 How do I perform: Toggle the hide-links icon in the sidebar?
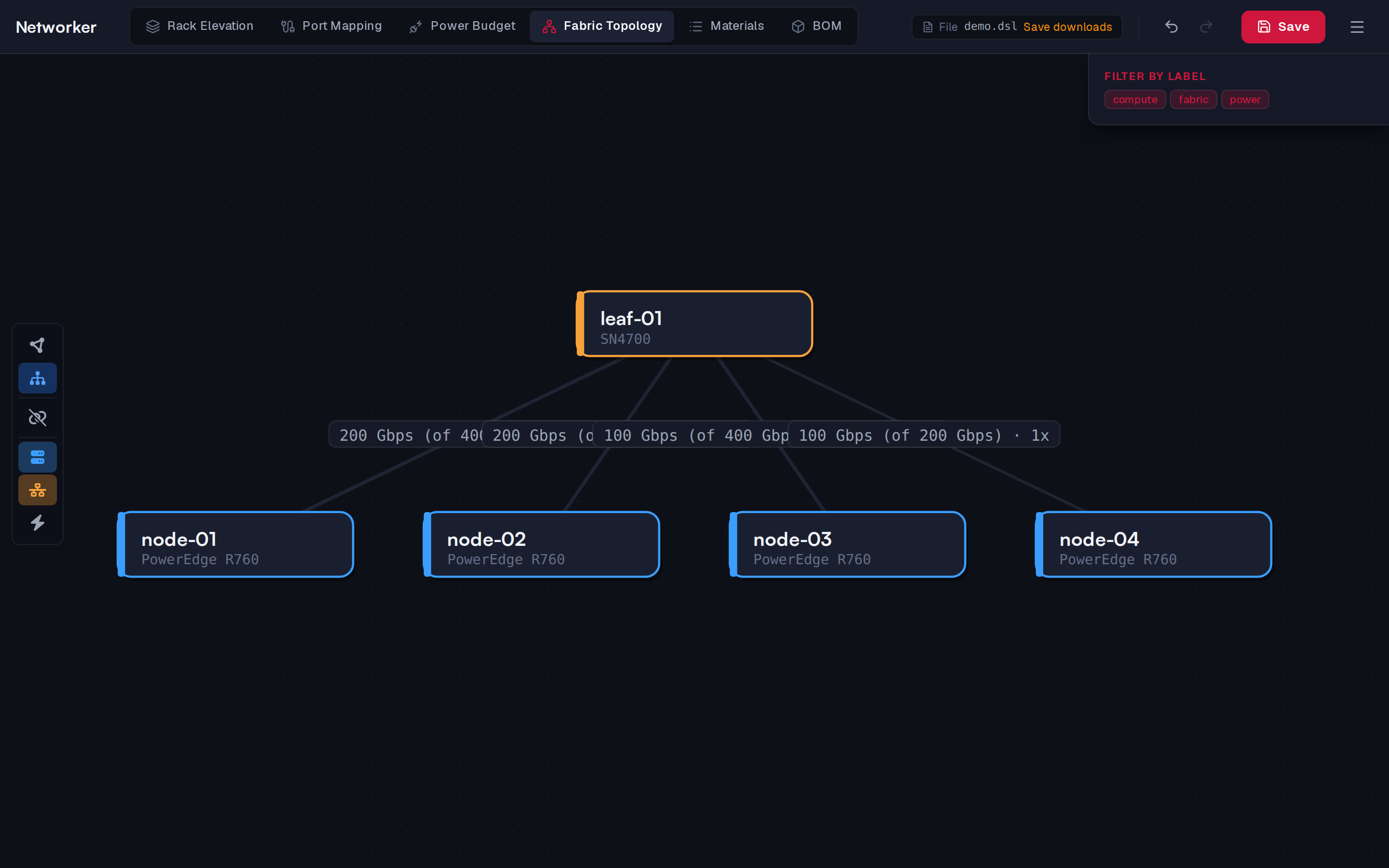click(37, 417)
